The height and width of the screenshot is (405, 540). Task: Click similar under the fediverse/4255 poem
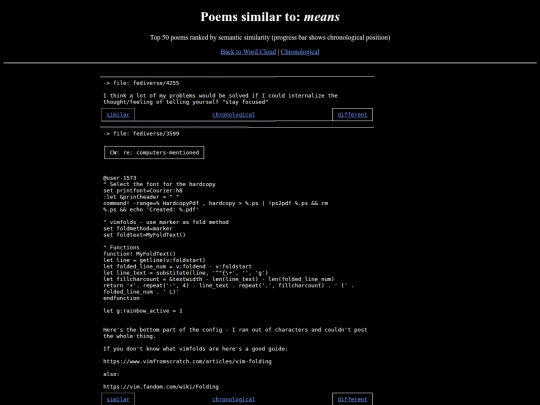pyautogui.click(x=118, y=115)
